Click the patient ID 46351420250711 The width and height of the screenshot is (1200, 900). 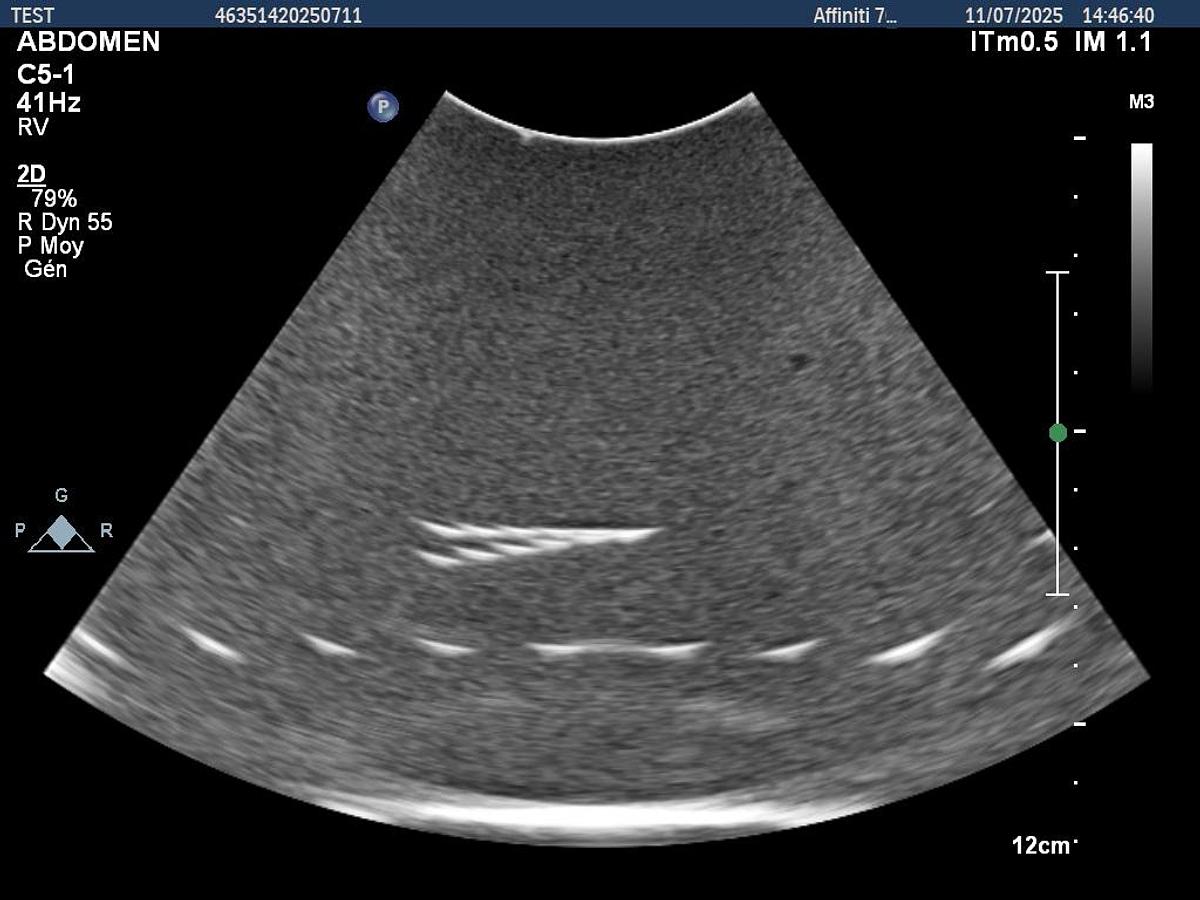[288, 15]
